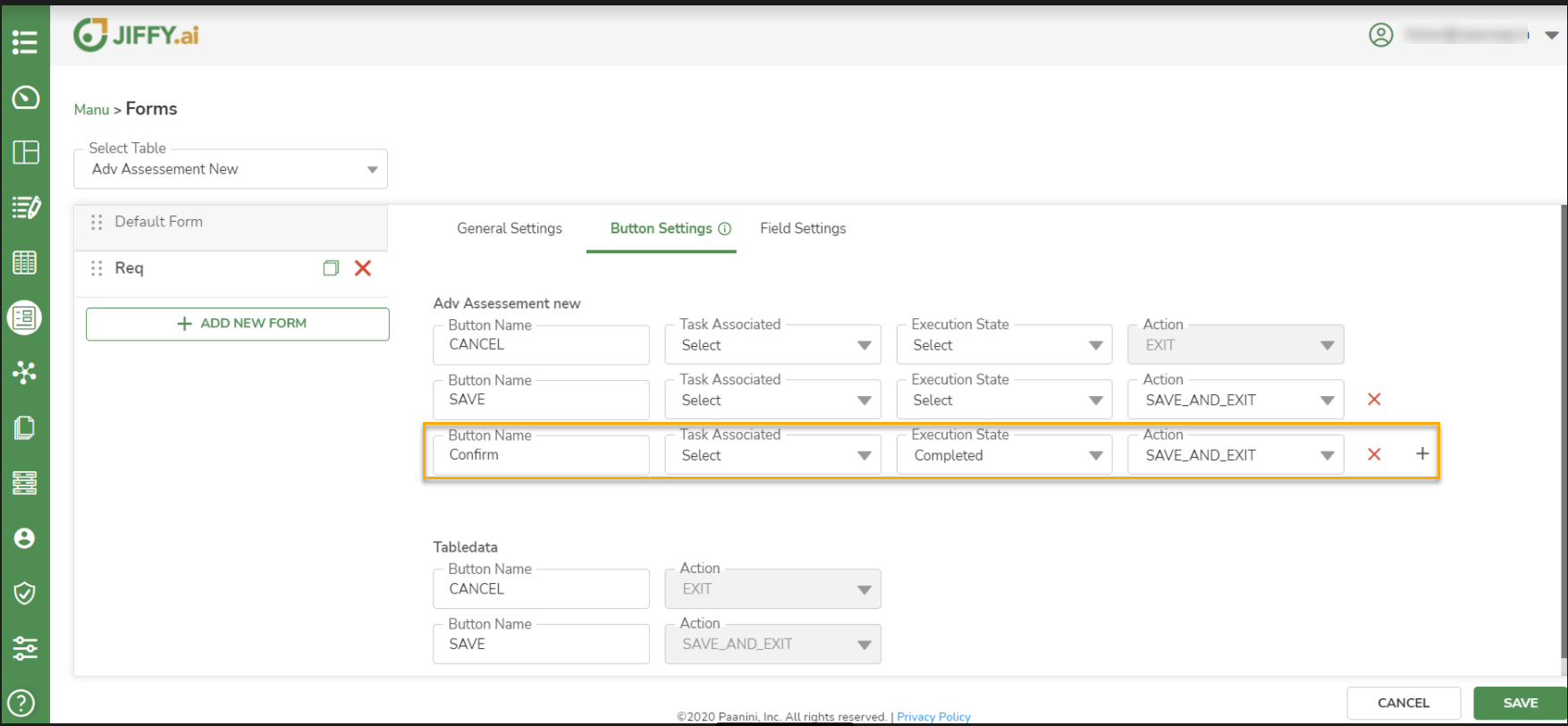
Task: Click the hamburger menu icon in sidebar
Action: [25, 42]
